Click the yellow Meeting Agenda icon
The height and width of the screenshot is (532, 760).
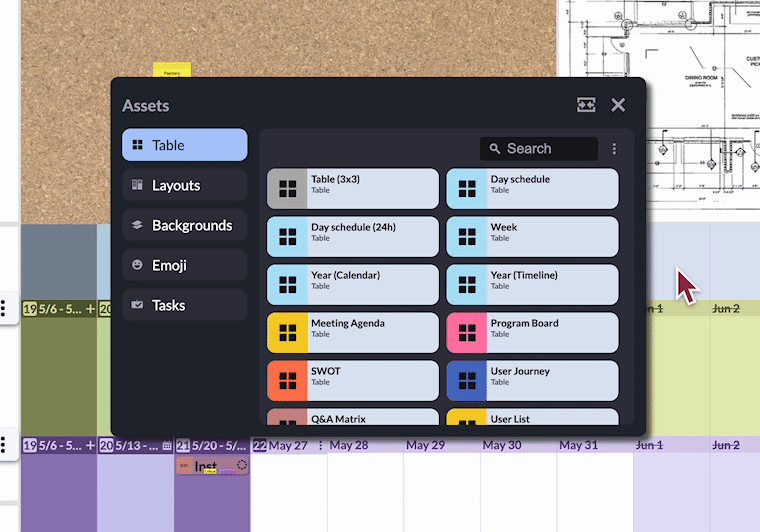[x=288, y=332]
